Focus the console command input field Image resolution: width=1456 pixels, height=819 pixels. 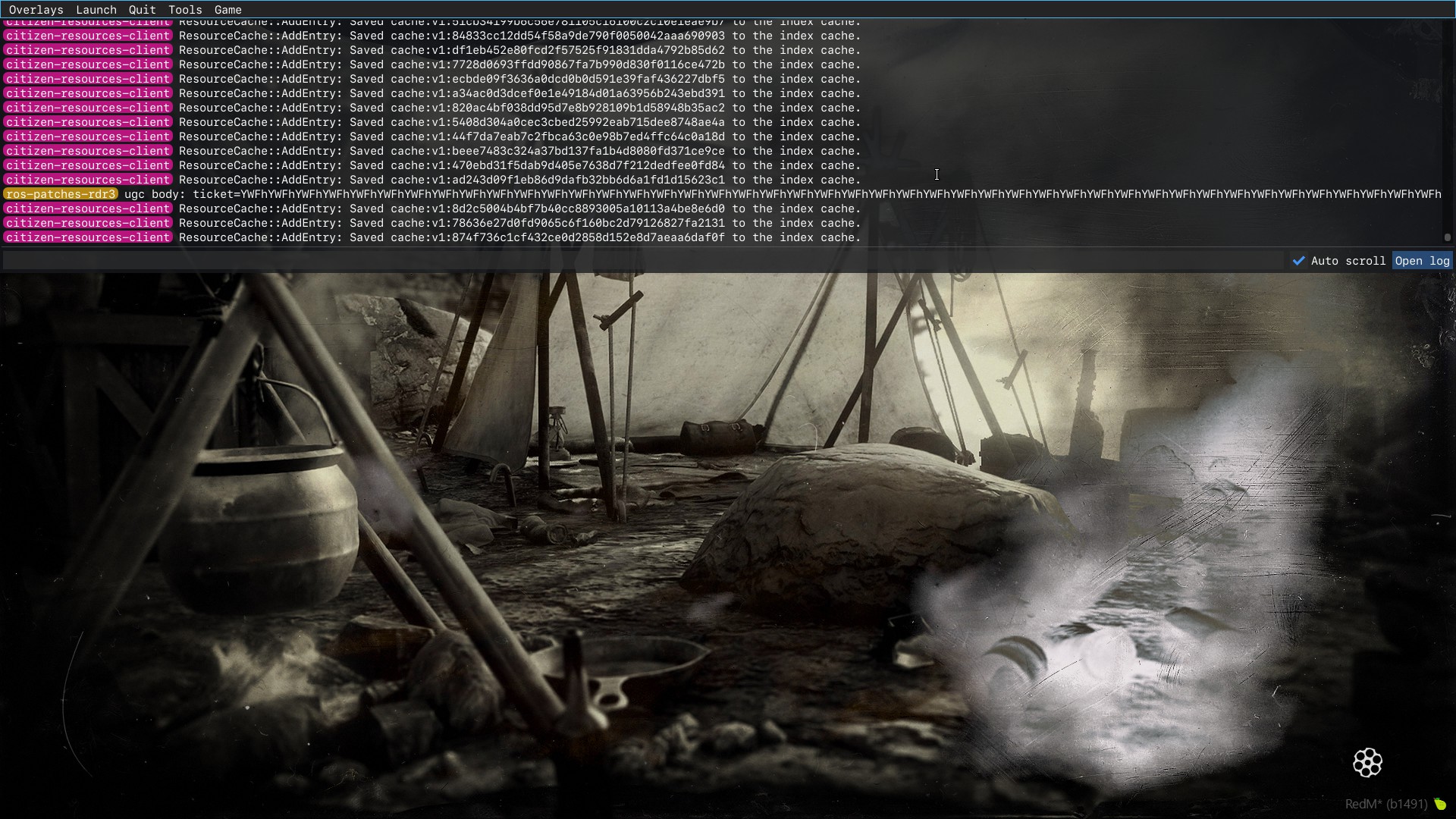[x=643, y=261]
